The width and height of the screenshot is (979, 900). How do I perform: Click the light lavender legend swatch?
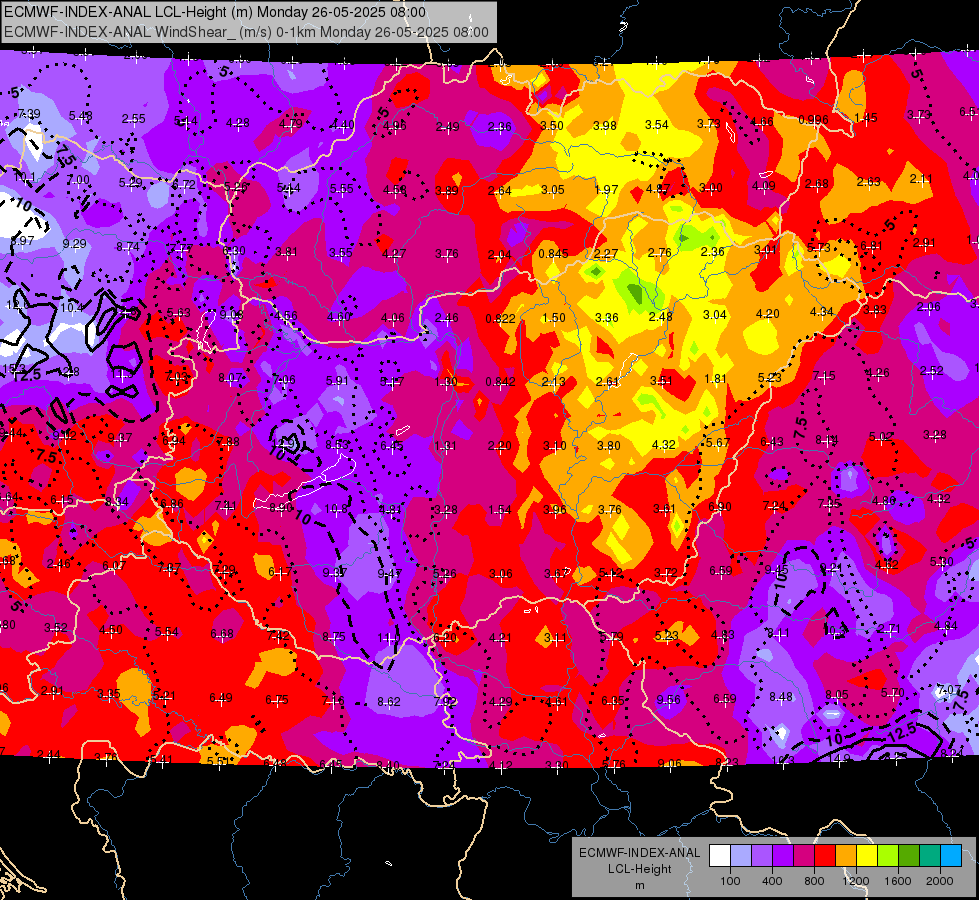tap(741, 855)
